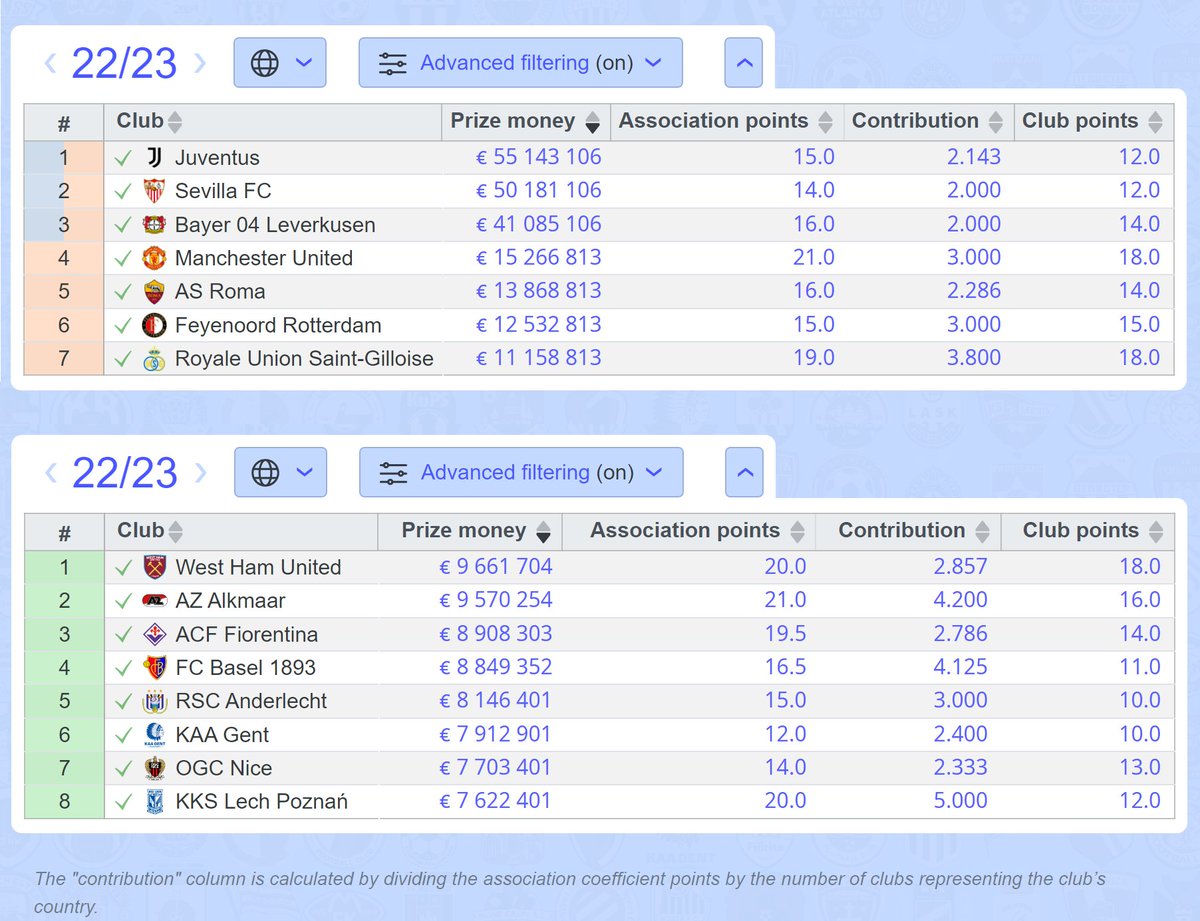
Task: Sort bottom table by Association points
Action: pyautogui.click(x=797, y=531)
